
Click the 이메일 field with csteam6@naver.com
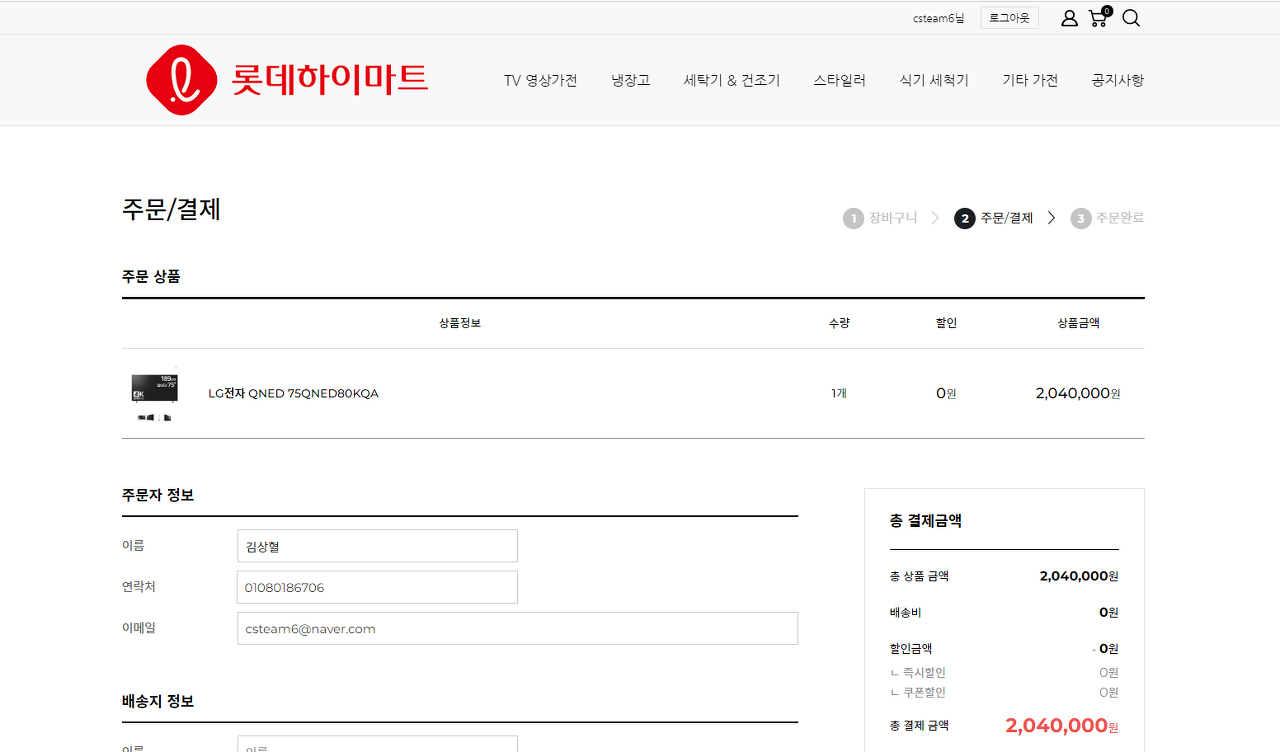pyautogui.click(x=517, y=628)
